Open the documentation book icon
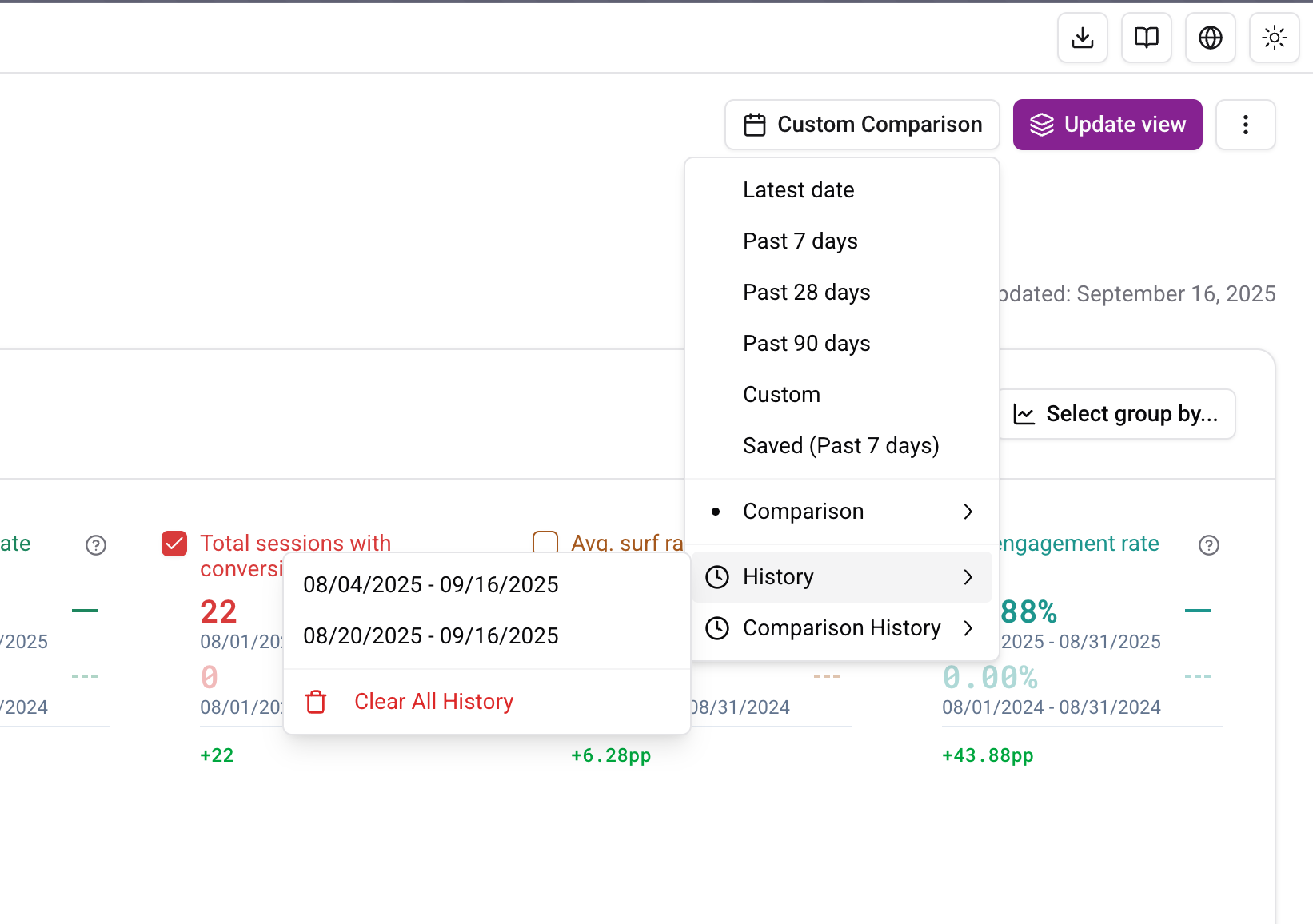 pos(1146,38)
